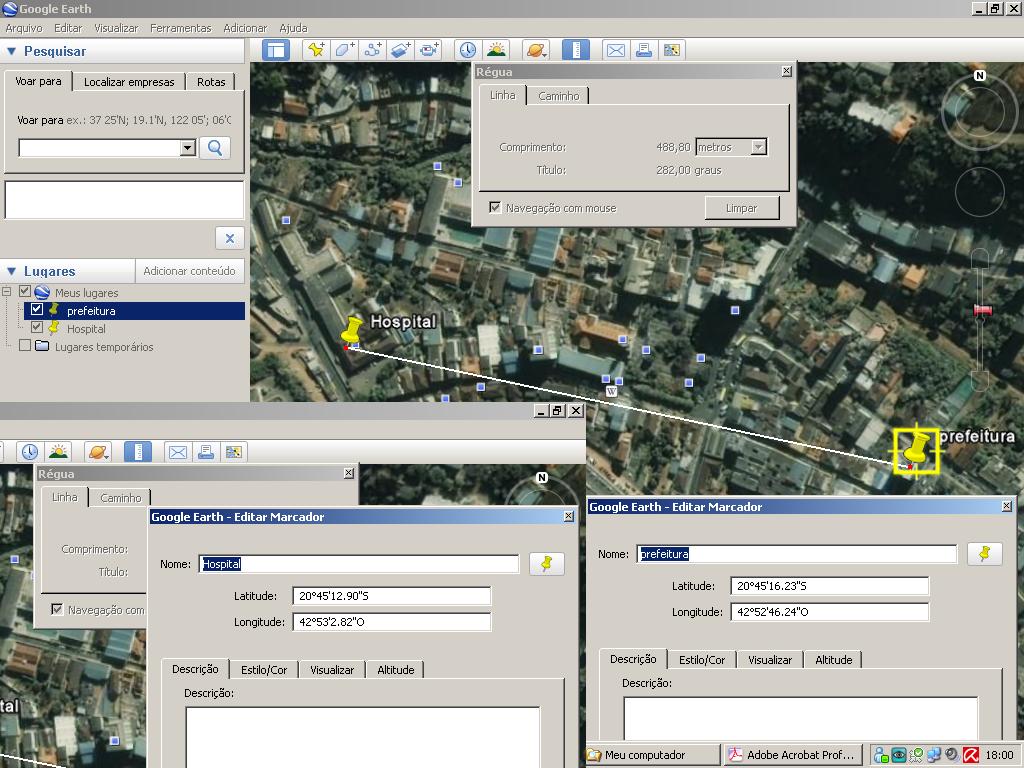The image size is (1024, 768).
Task: Click the Add Path toolbar icon
Action: 373,50
